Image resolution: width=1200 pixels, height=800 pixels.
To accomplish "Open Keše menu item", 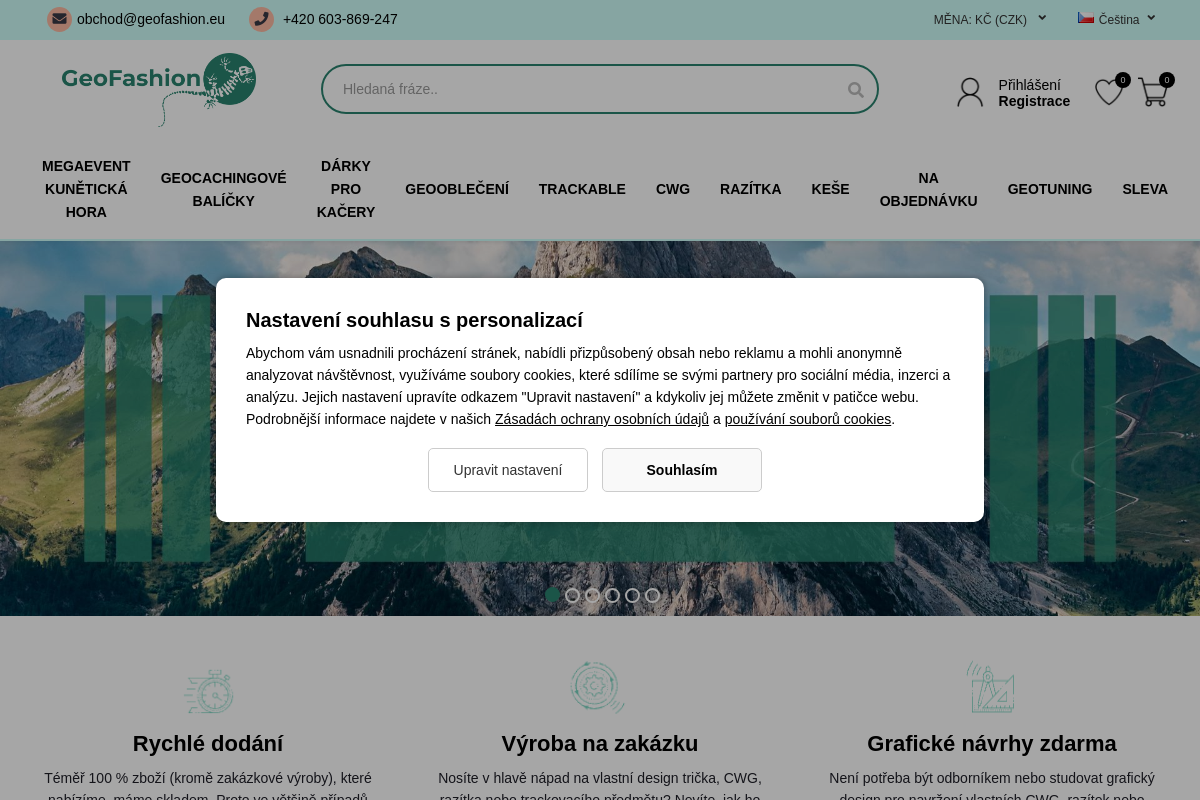I will pos(831,189).
